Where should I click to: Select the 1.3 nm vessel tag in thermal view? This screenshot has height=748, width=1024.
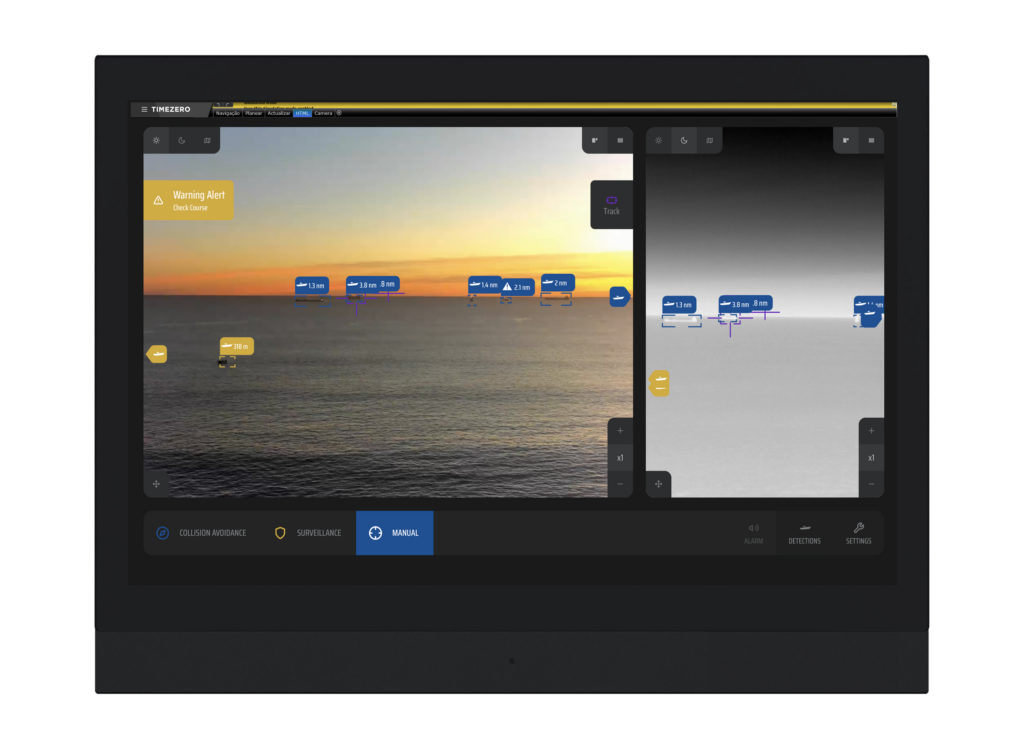point(679,304)
